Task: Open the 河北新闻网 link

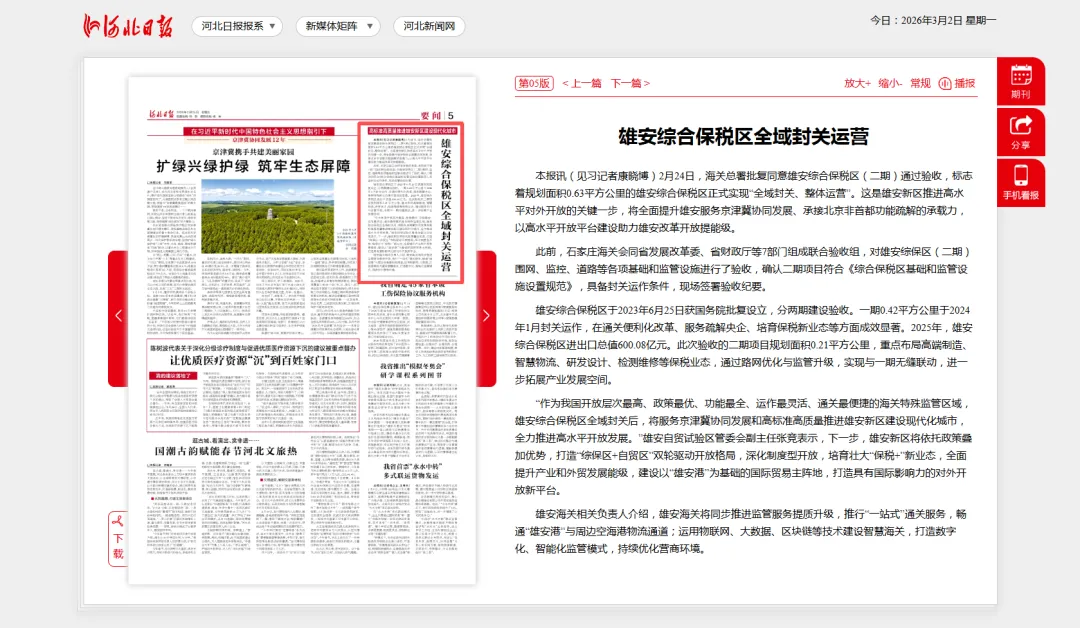Action: tap(429, 26)
